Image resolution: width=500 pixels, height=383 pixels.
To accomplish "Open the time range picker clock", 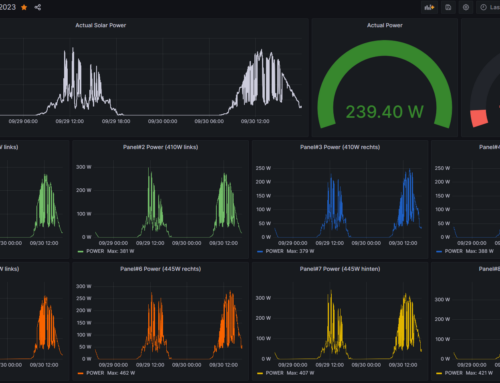I will tap(483, 7).
